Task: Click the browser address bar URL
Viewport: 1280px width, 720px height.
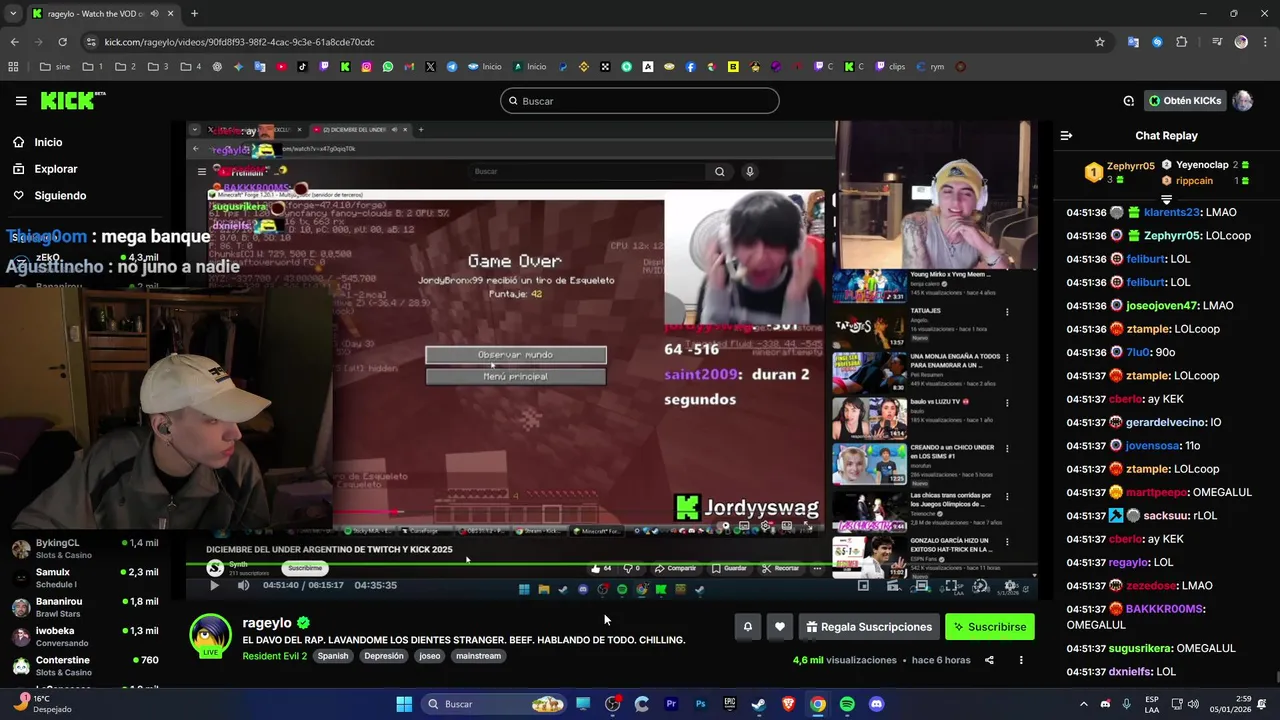Action: click(240, 42)
